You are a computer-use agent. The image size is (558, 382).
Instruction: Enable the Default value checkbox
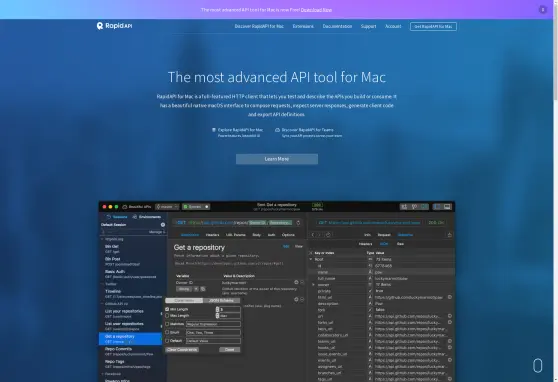[x=167, y=341]
